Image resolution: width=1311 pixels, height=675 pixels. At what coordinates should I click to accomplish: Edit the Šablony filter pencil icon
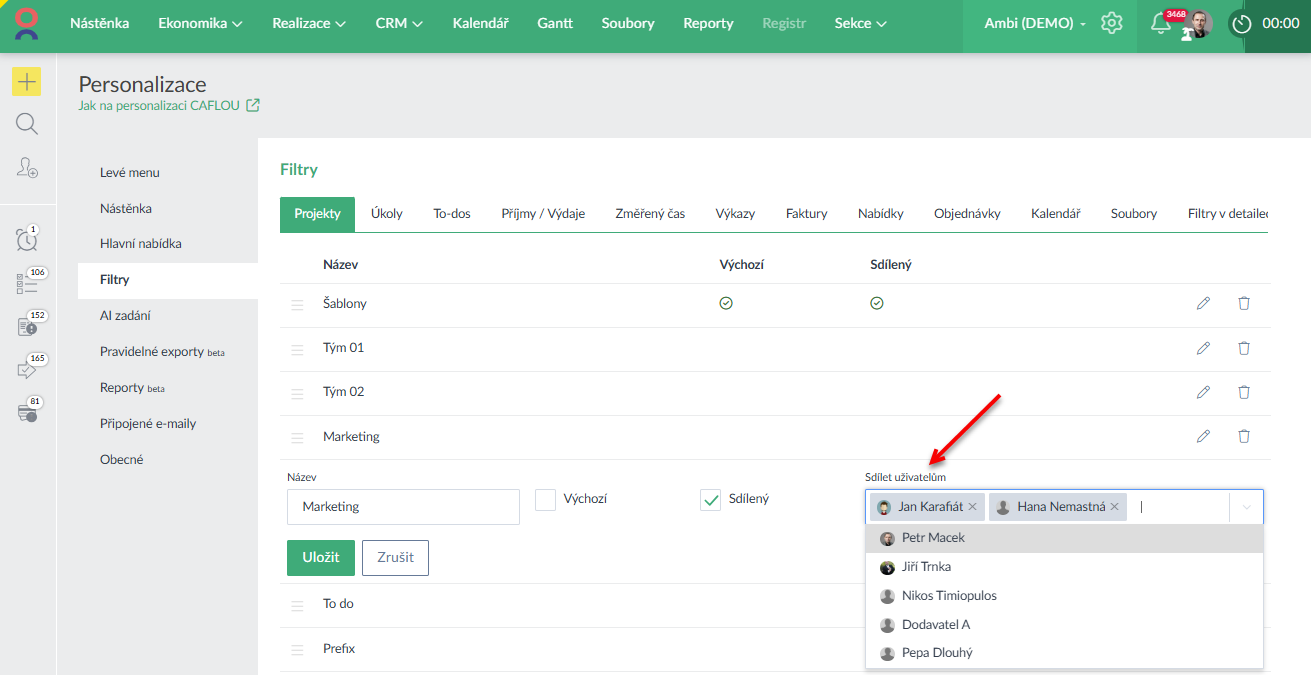[x=1203, y=303]
